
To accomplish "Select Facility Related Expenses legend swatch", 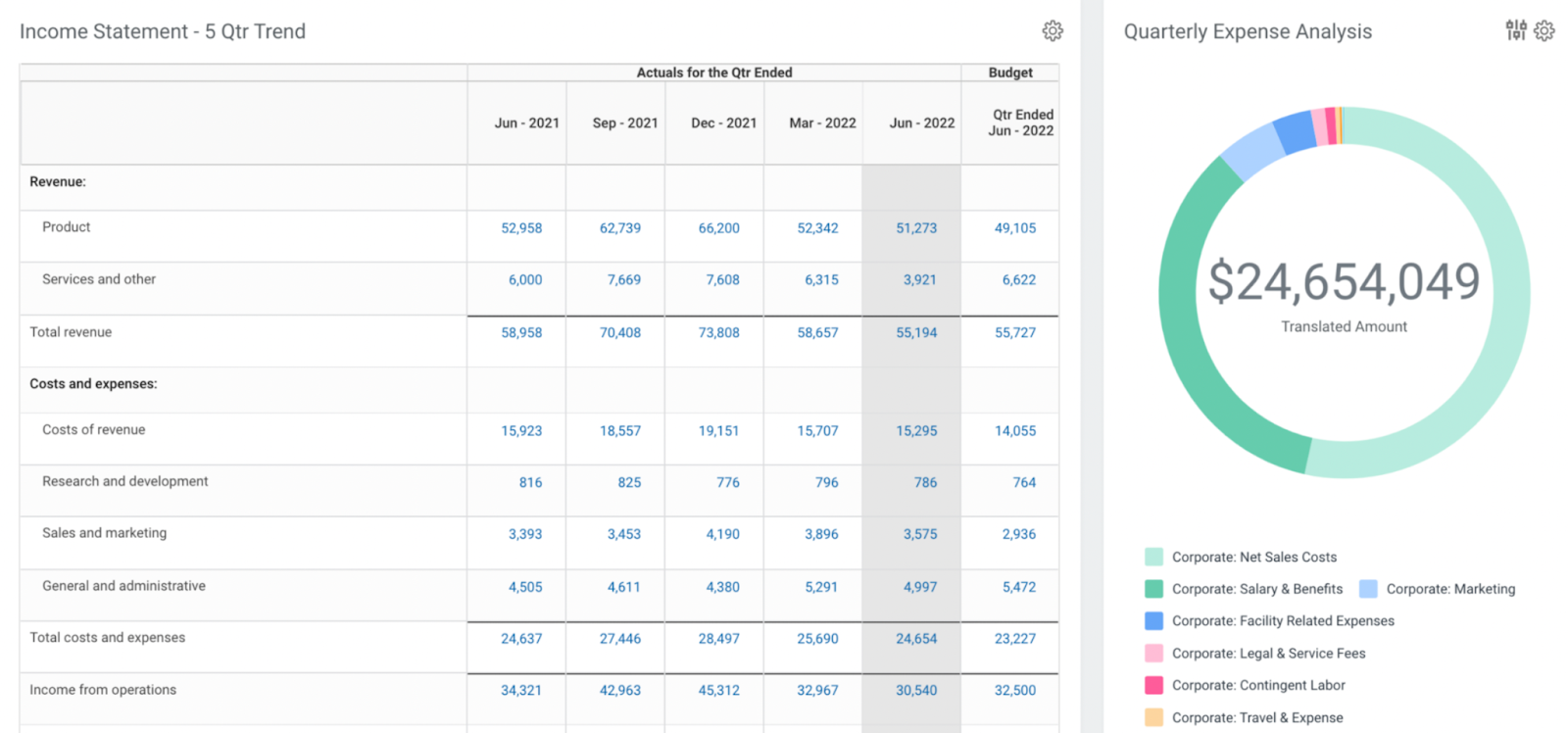I will (x=1154, y=621).
